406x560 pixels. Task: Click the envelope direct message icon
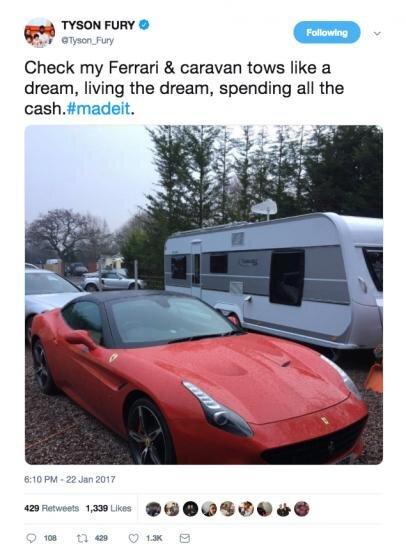pyautogui.click(x=184, y=538)
